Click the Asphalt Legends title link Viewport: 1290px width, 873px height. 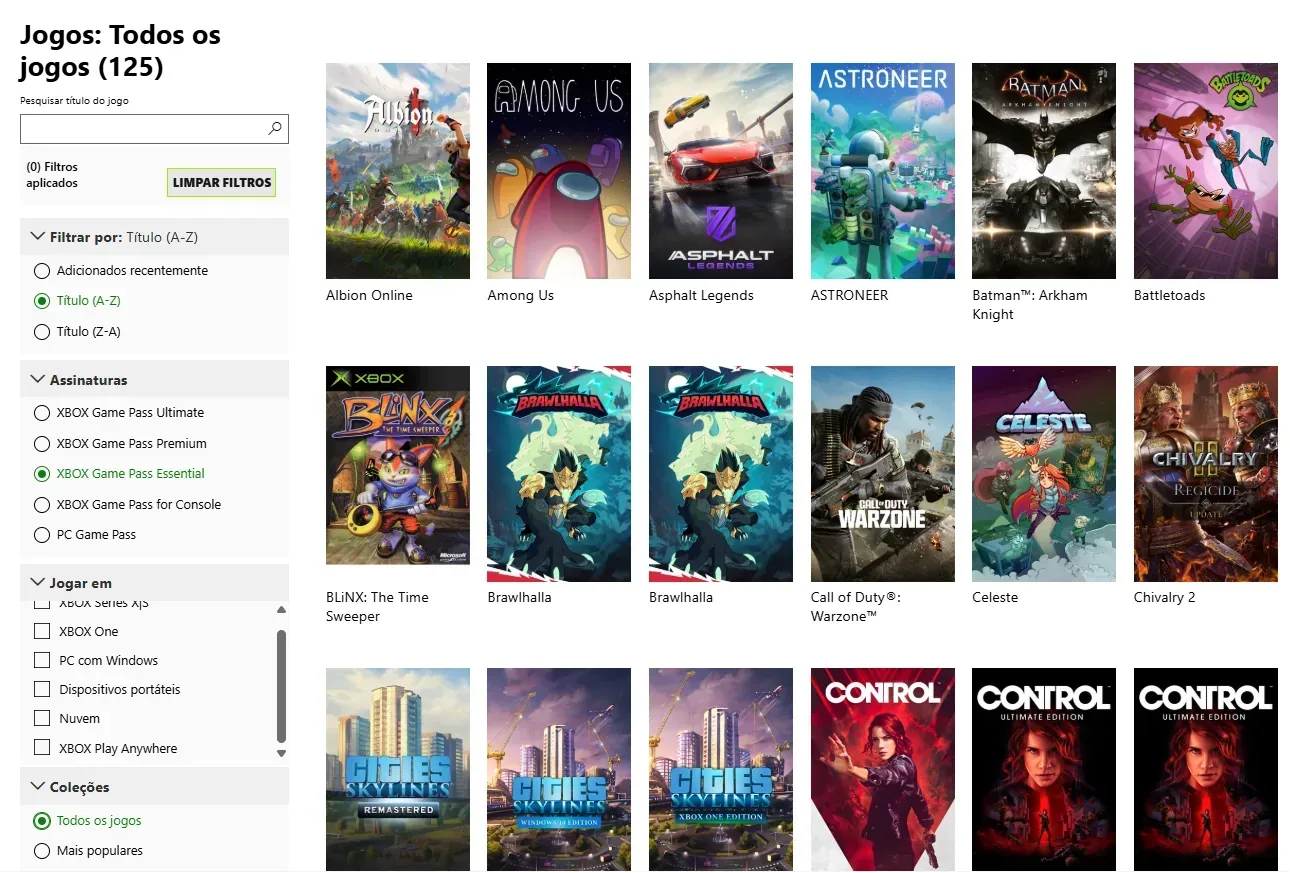(701, 295)
